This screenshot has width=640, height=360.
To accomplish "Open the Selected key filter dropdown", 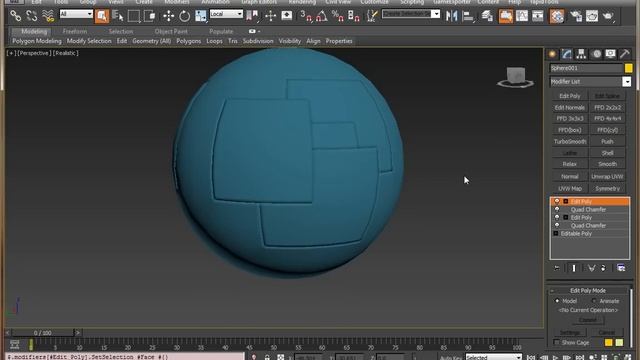I will click(x=493, y=357).
